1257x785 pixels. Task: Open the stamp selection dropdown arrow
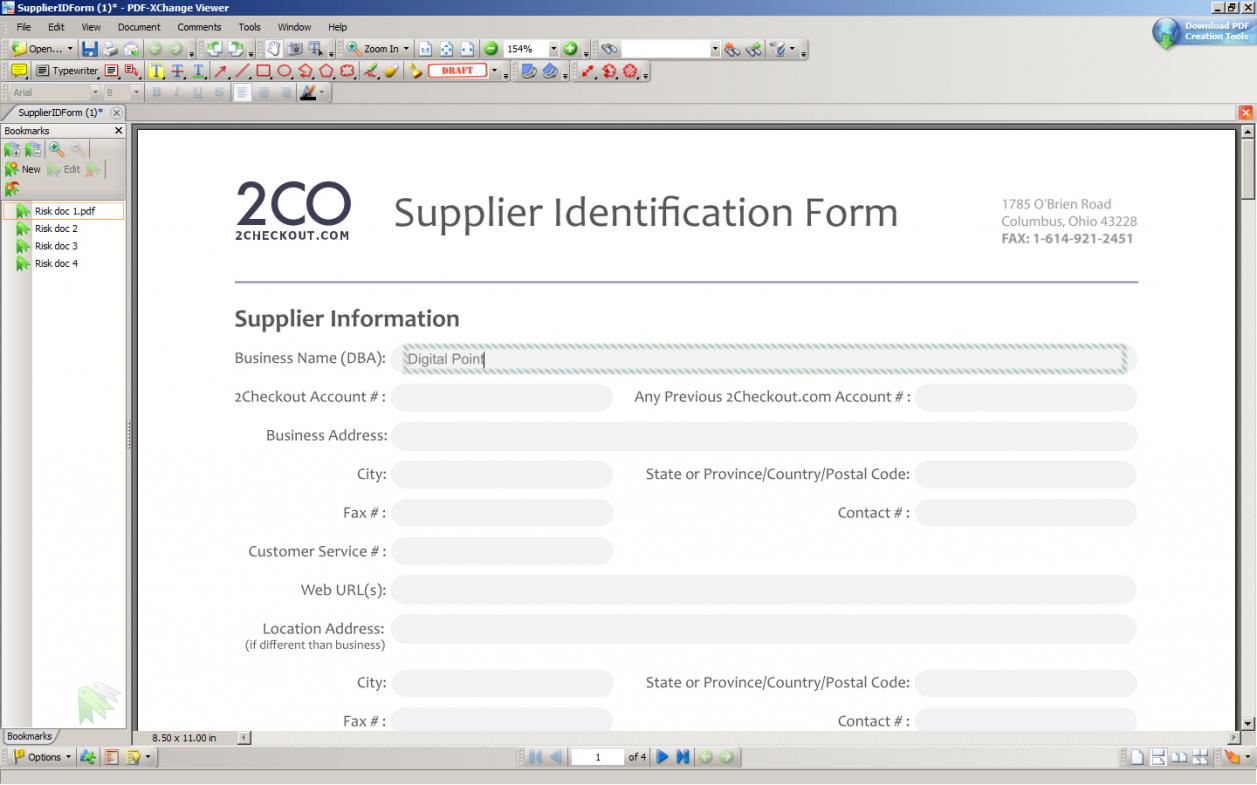click(x=494, y=71)
